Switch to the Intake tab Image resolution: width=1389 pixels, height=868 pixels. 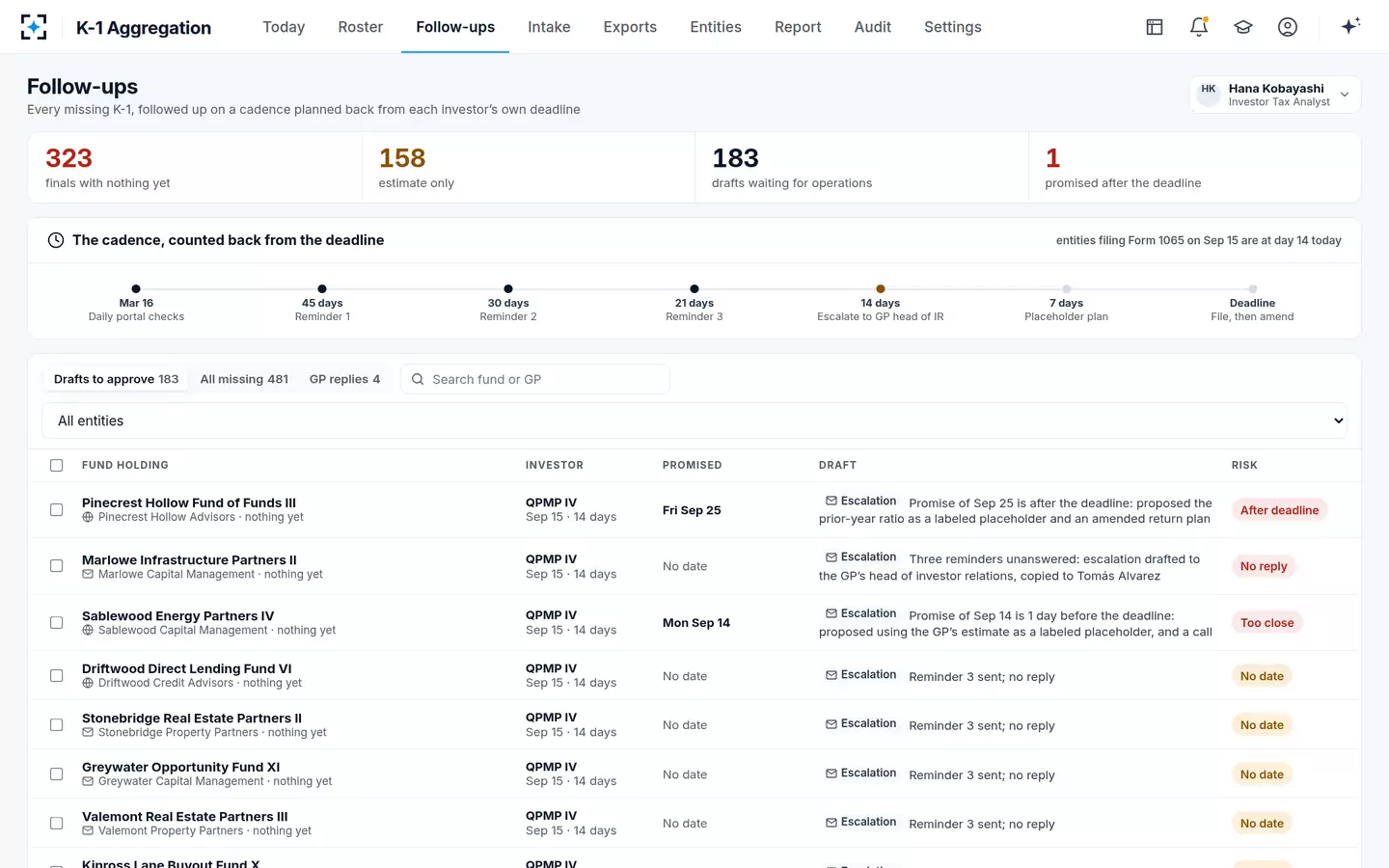pos(549,27)
